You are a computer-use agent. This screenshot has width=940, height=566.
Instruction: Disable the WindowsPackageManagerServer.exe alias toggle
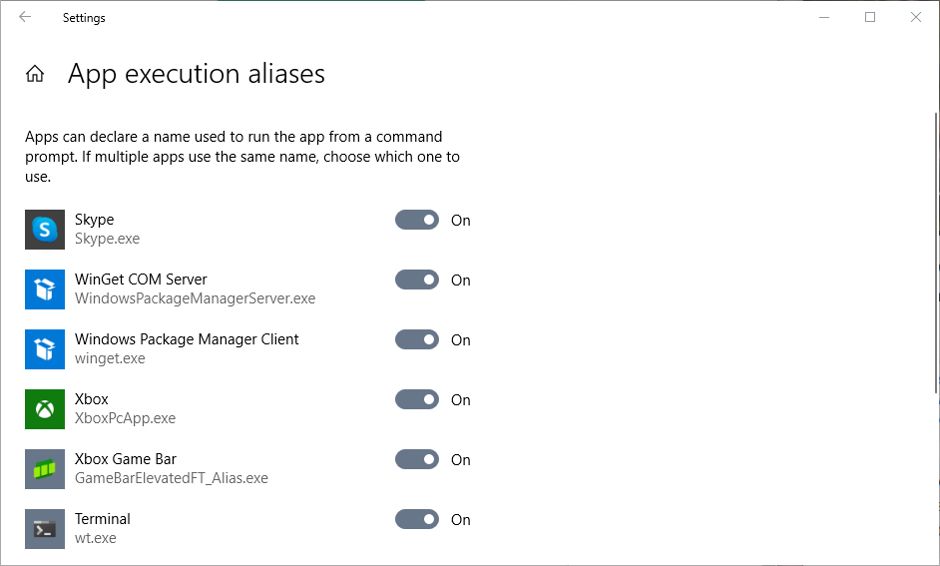417,280
